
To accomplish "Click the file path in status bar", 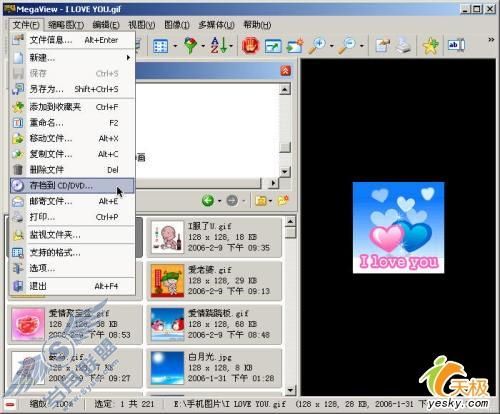I will point(230,404).
